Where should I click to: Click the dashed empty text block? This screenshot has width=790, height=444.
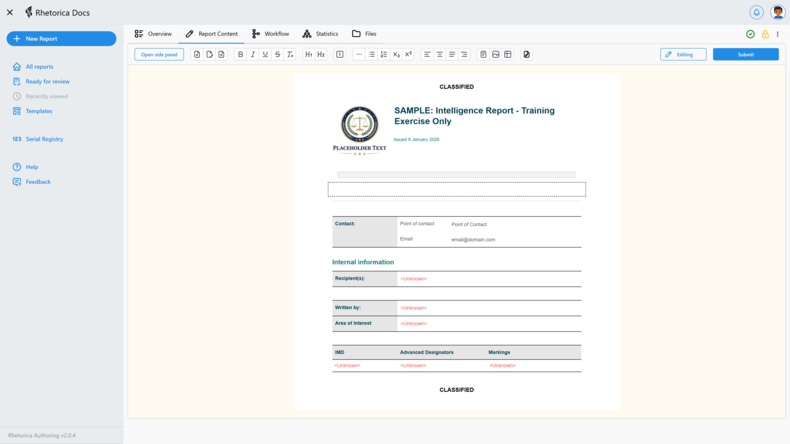(x=456, y=189)
